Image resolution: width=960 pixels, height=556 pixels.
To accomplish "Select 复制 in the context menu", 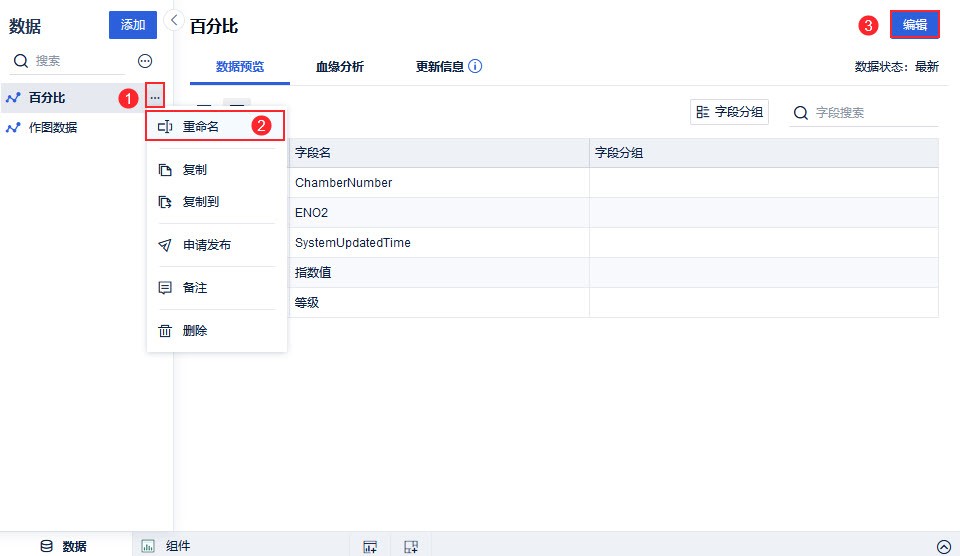I will pos(195,170).
